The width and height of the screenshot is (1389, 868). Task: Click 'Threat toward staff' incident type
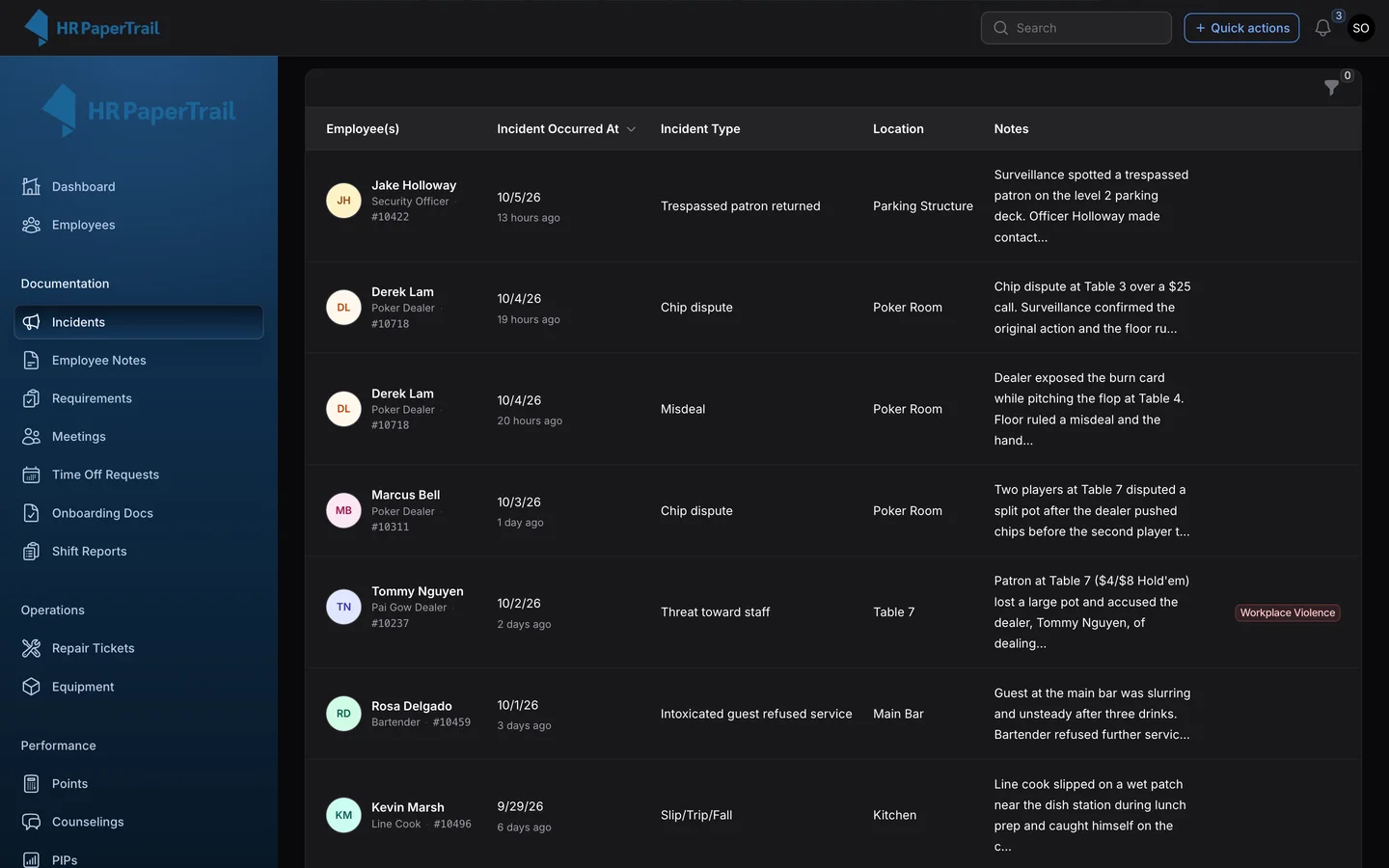(x=716, y=612)
